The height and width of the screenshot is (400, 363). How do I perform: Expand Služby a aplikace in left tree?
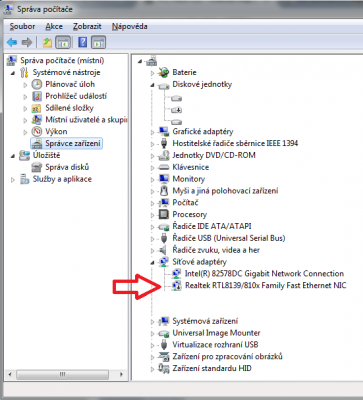click(13, 180)
